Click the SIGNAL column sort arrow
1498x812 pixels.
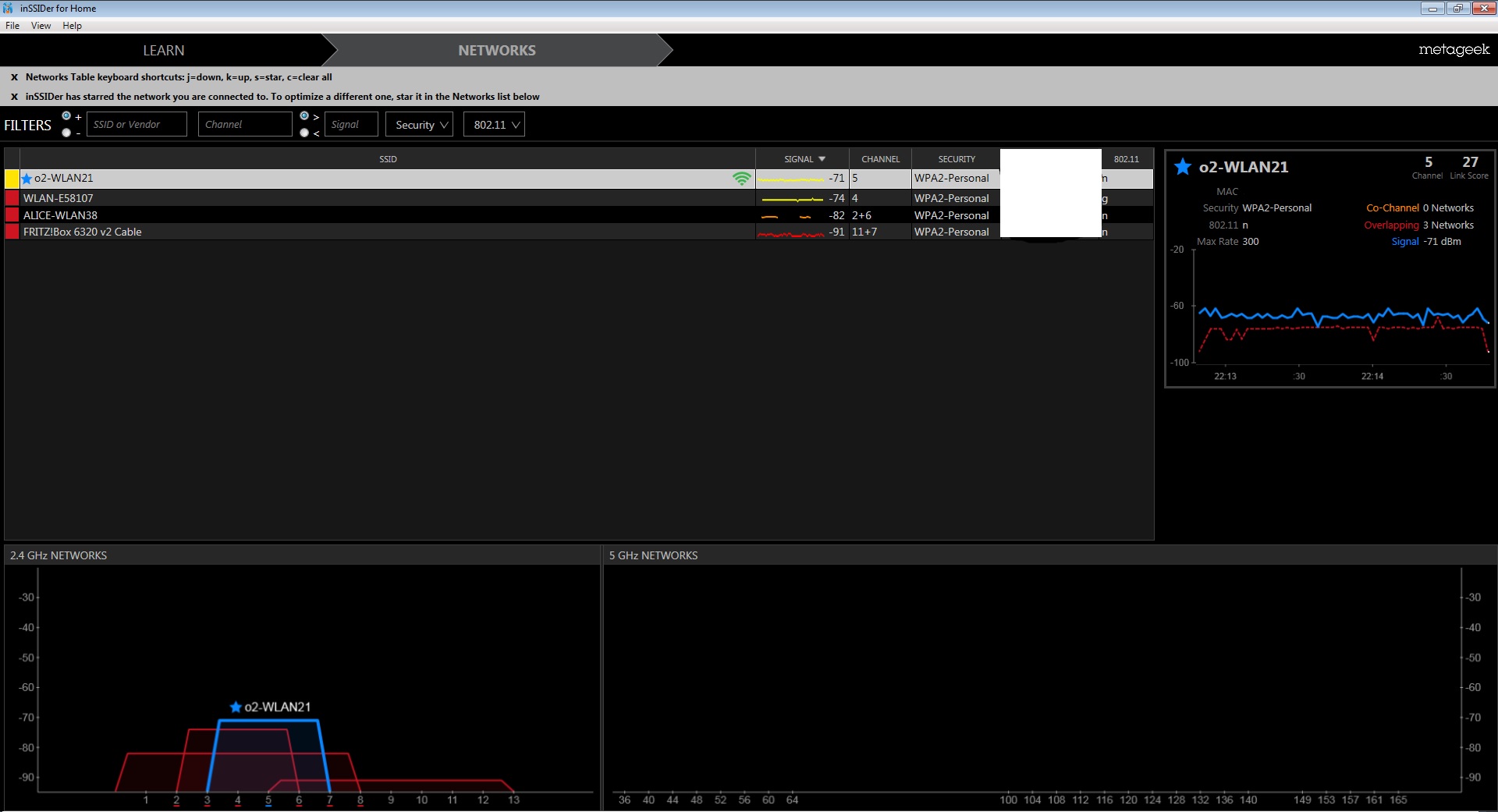point(822,159)
